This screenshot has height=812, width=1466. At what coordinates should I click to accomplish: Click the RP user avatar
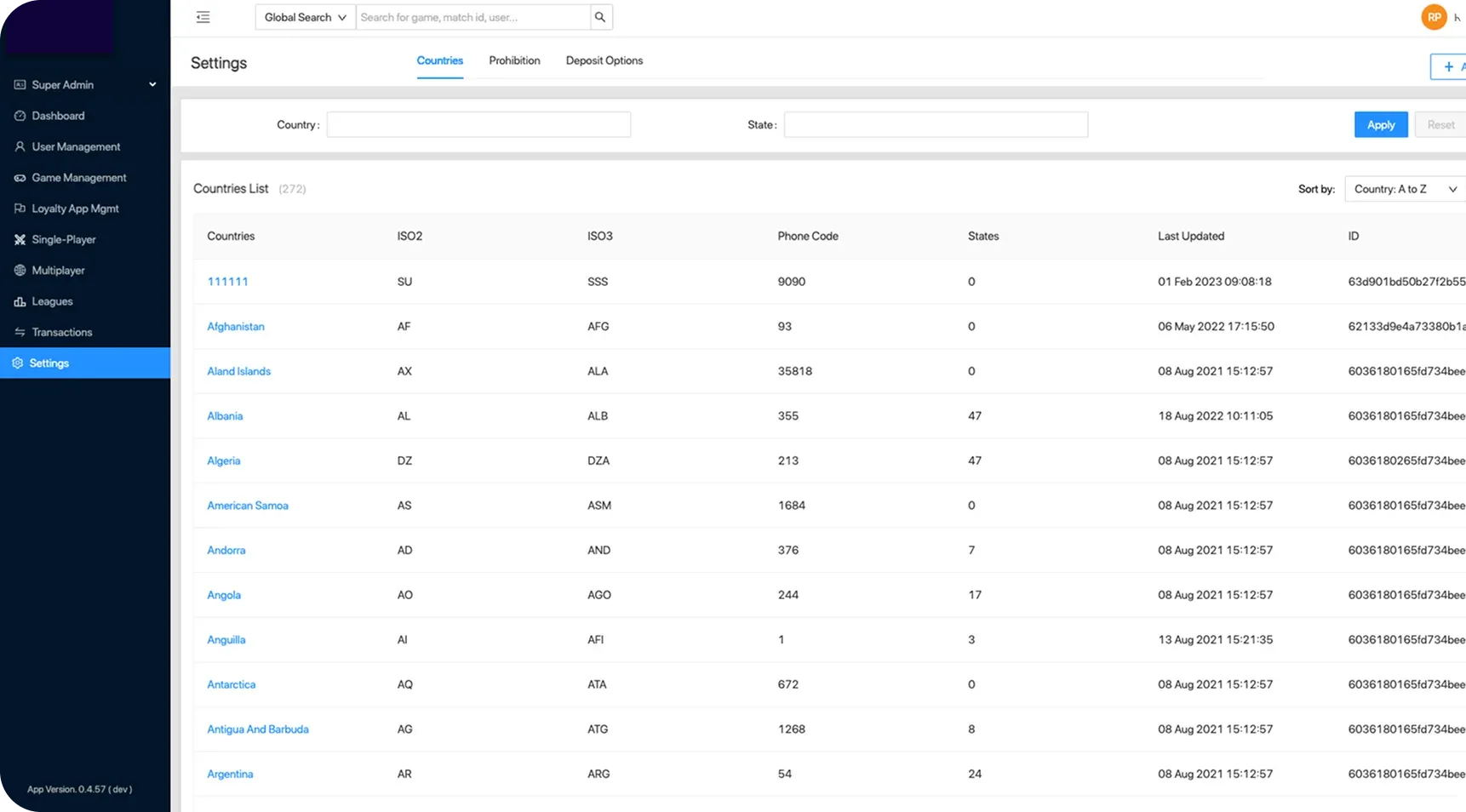(x=1434, y=17)
